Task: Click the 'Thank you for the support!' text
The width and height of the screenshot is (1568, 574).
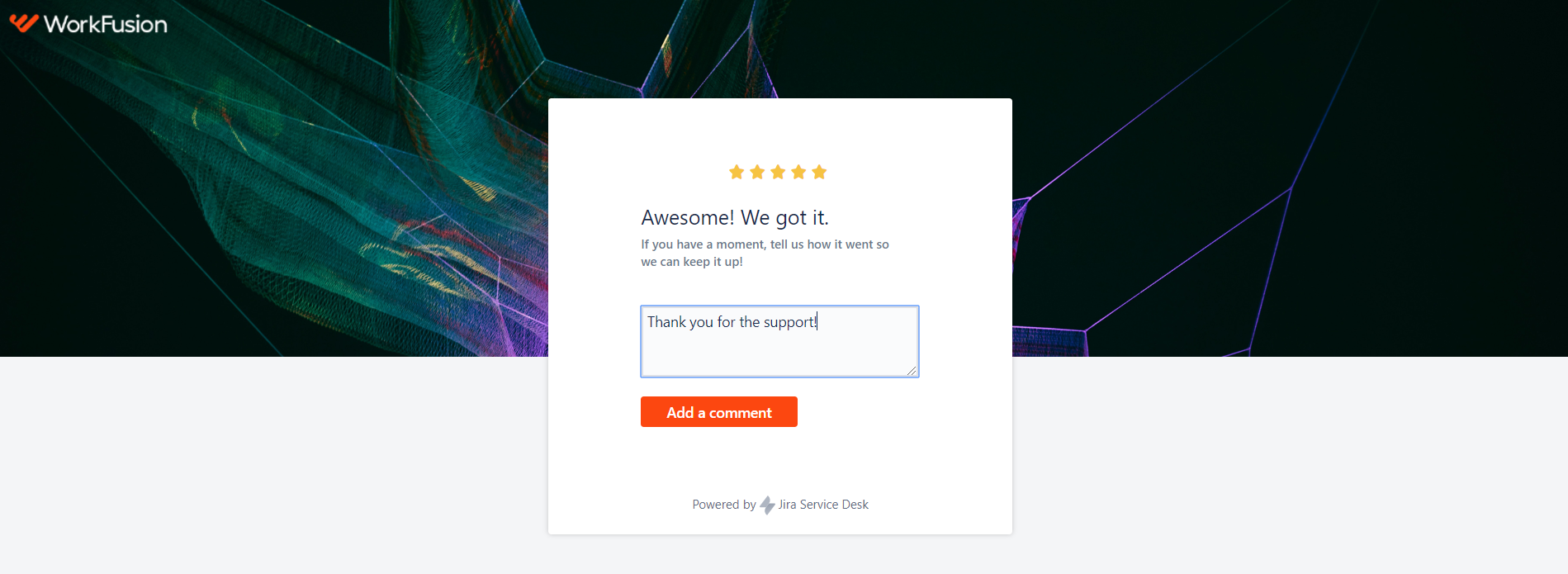Action: 732,322
